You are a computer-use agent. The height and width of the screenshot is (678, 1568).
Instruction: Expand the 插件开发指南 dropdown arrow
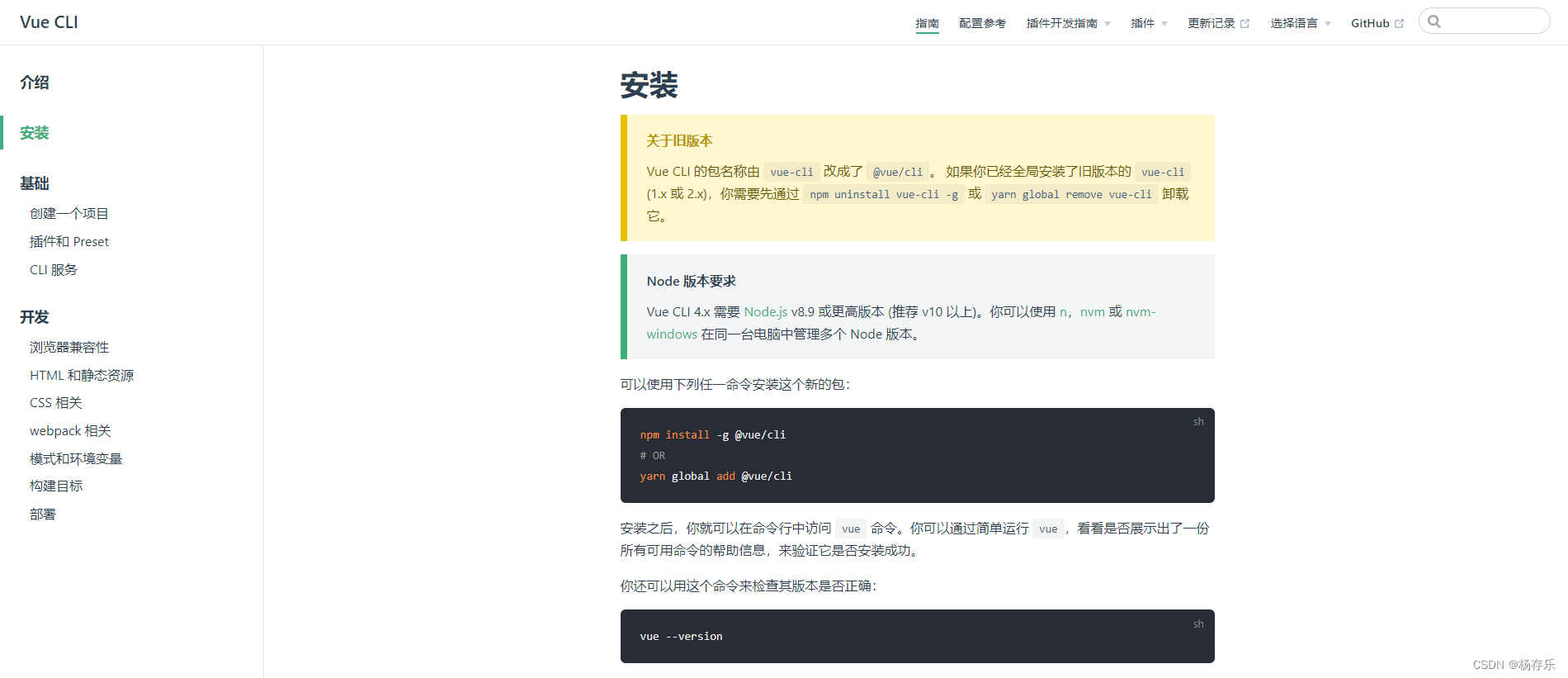click(1108, 24)
